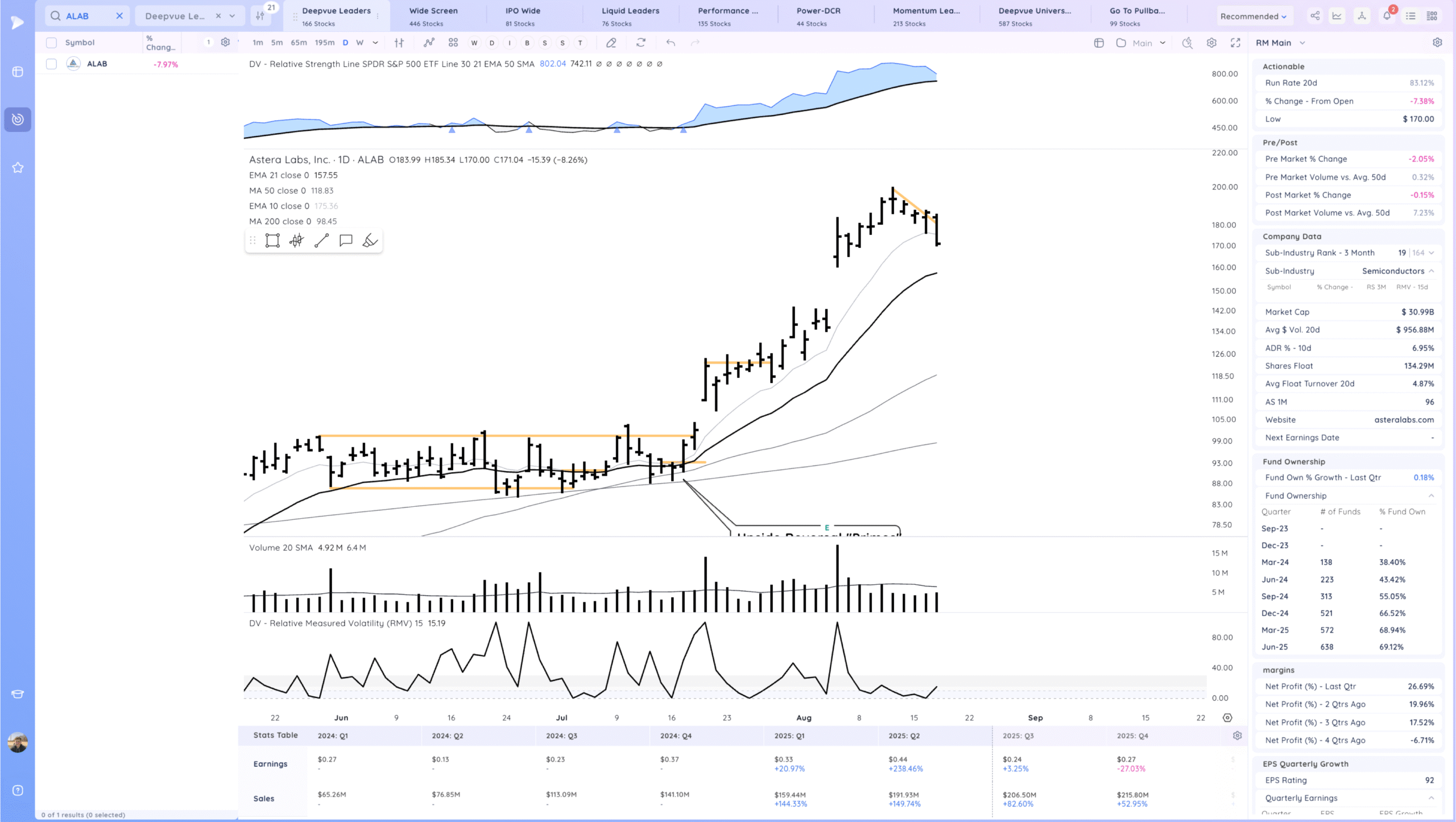Open the four-squares templates icon
This screenshot has width=1456, height=822.
coord(453,43)
